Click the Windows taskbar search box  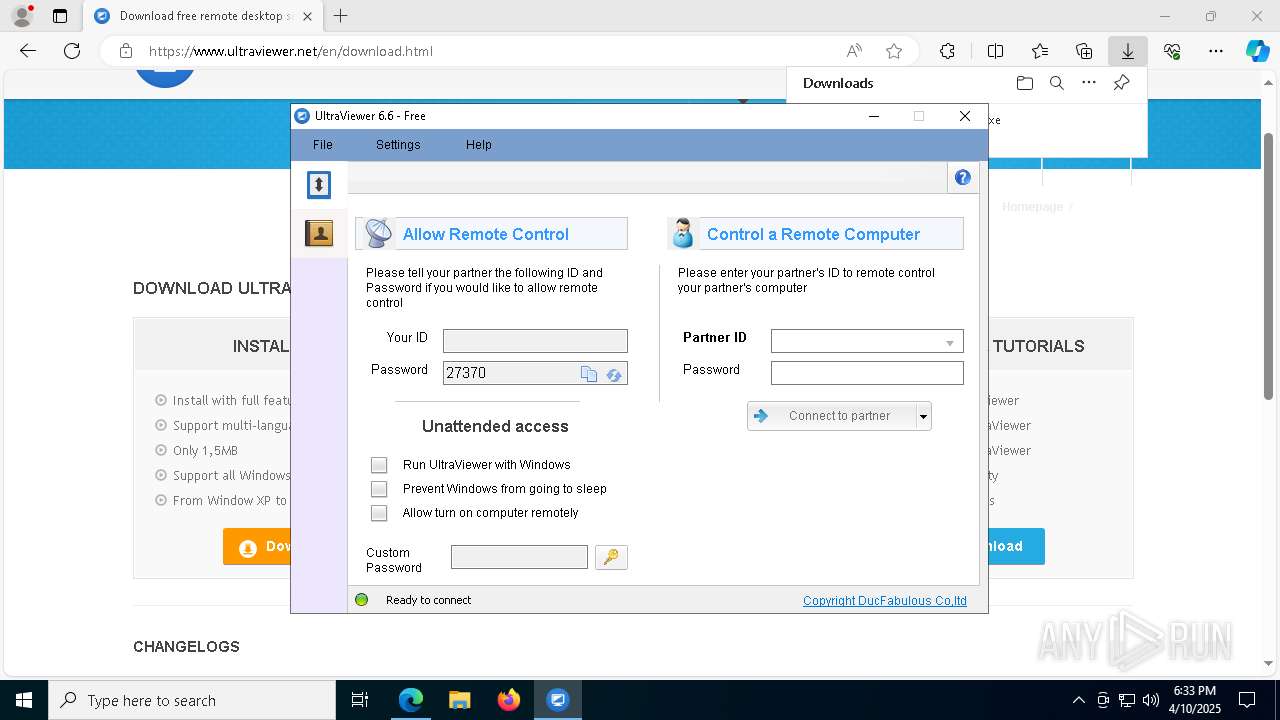[192, 700]
